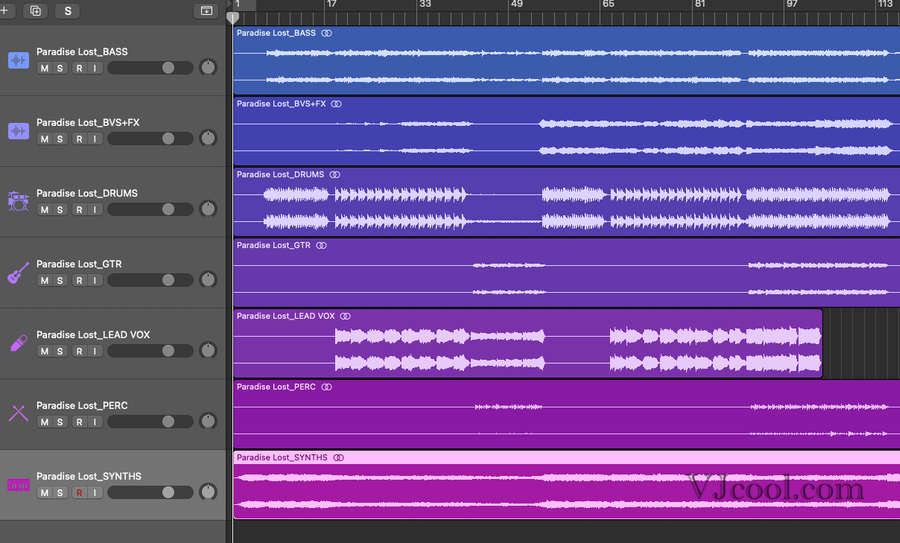Mute the Paradise Lost_BASS track

pyautogui.click(x=44, y=68)
